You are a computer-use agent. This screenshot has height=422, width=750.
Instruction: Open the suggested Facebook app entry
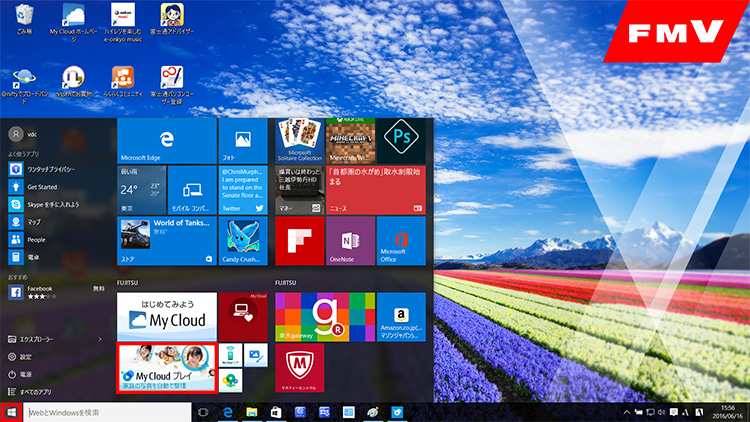tap(45, 291)
